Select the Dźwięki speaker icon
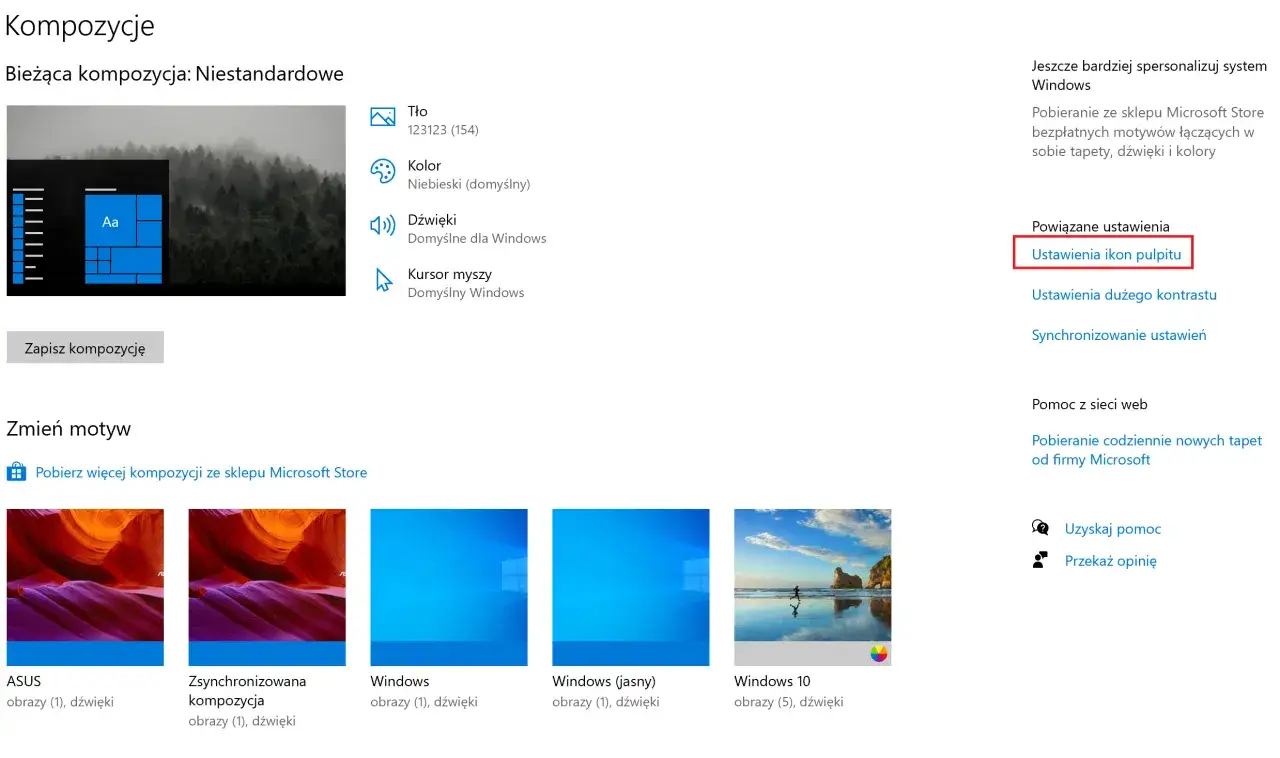This screenshot has width=1280, height=758. coord(383,225)
